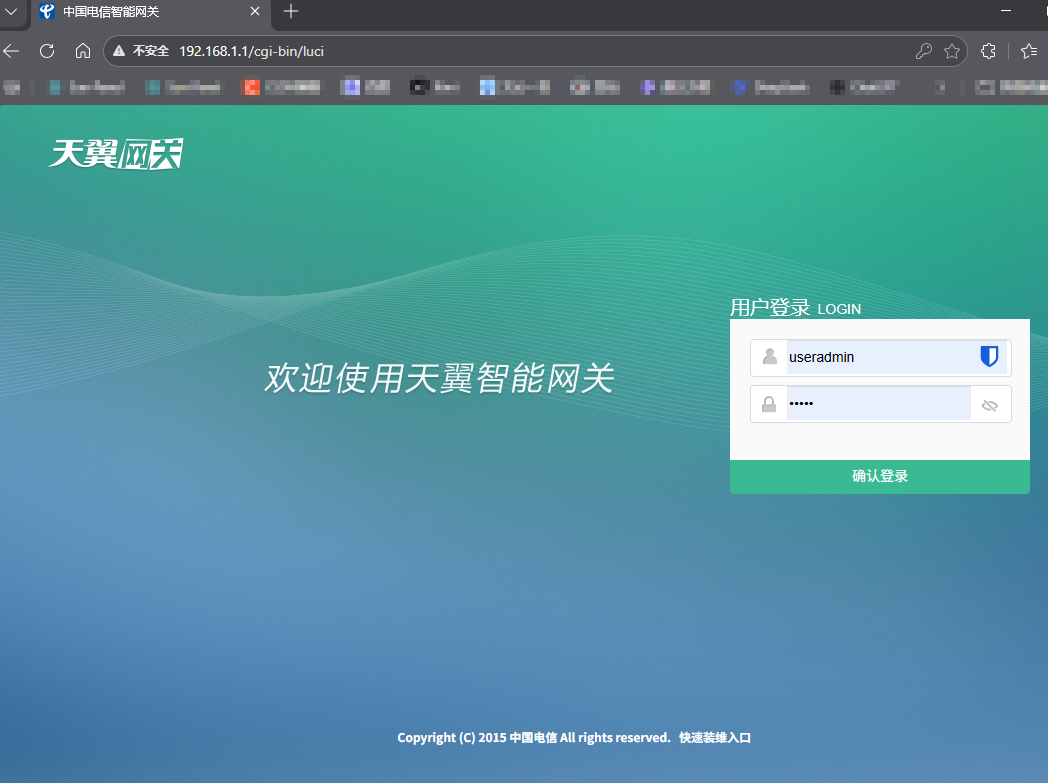Click the 不安全 security warning indicator

(x=141, y=51)
